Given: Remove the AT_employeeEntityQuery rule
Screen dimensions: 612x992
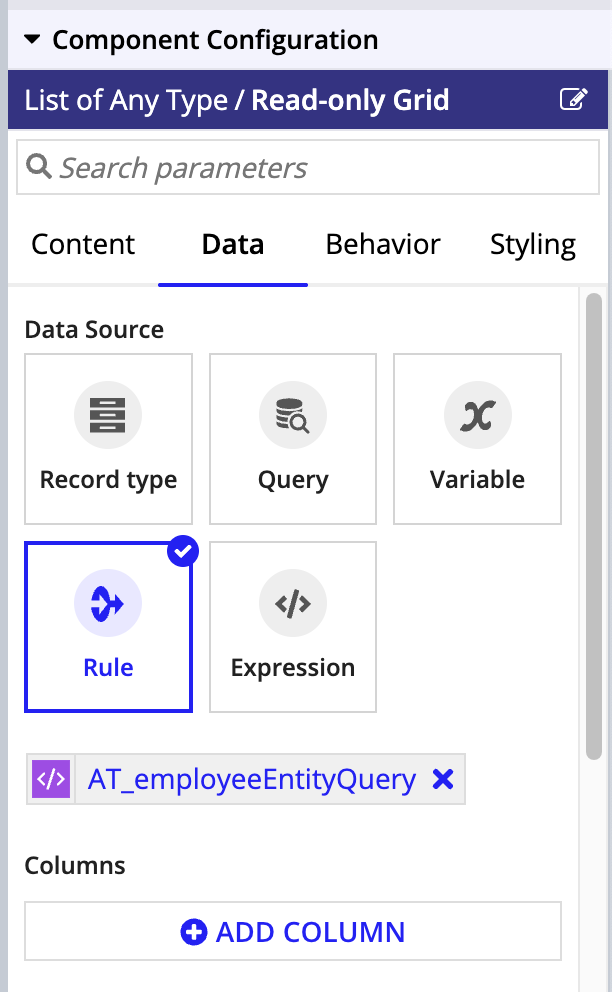Looking at the screenshot, I should pos(442,779).
